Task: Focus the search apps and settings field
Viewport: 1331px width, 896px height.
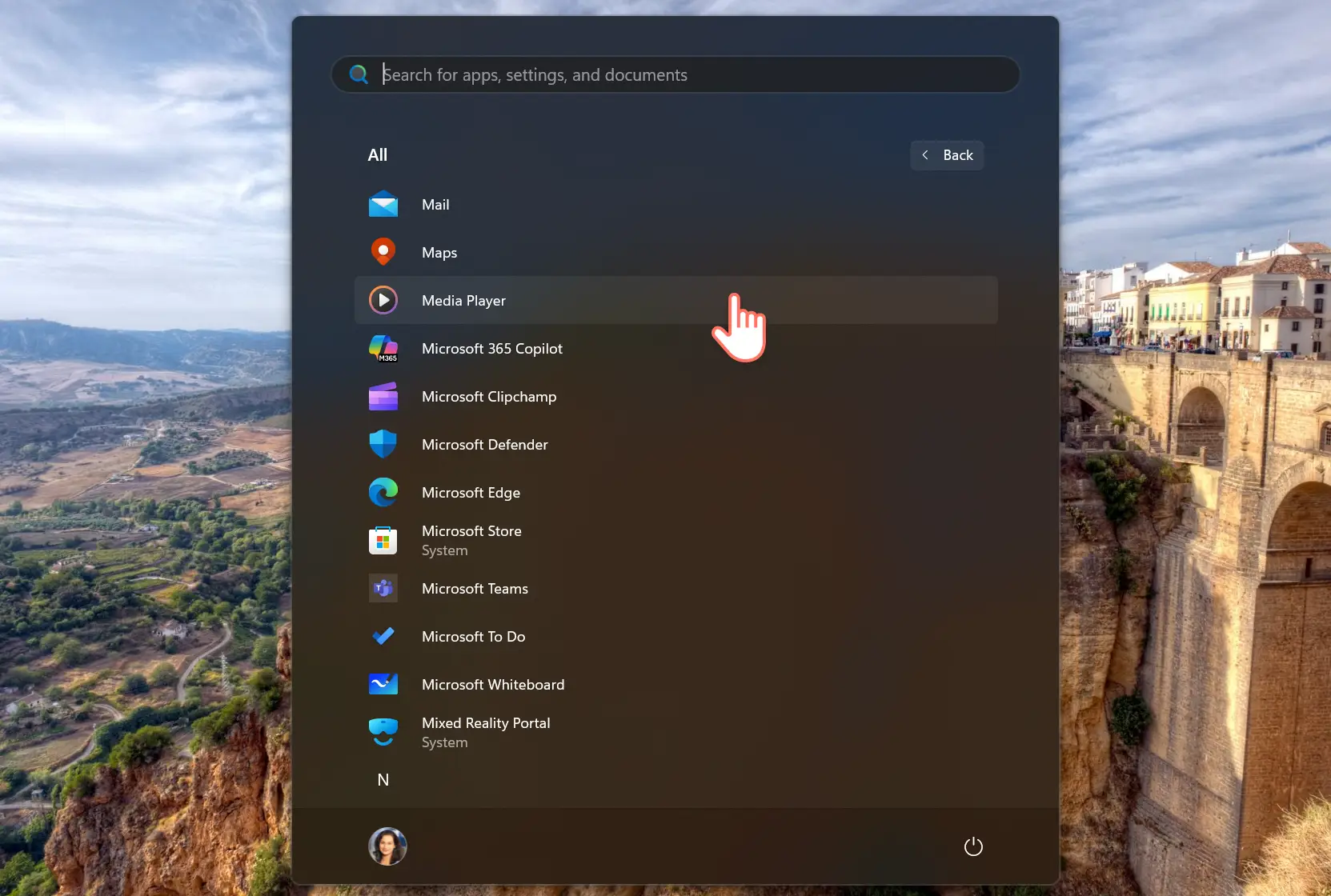Action: click(676, 74)
